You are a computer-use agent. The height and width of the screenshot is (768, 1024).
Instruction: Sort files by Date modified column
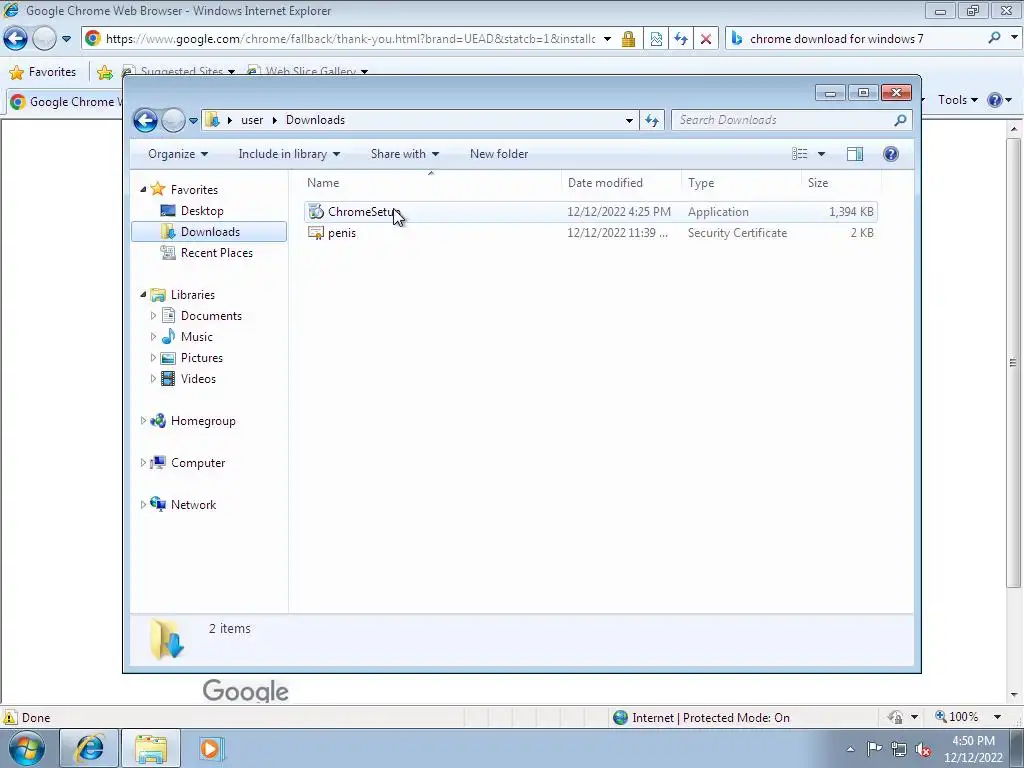tap(621, 183)
